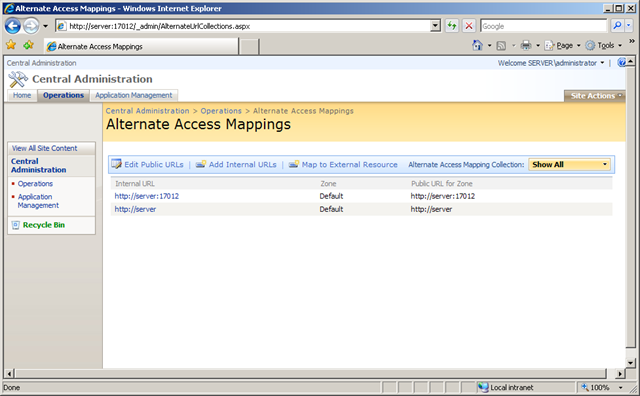640x396 pixels.
Task: Open the Favorites Center star icon
Action: (11, 45)
